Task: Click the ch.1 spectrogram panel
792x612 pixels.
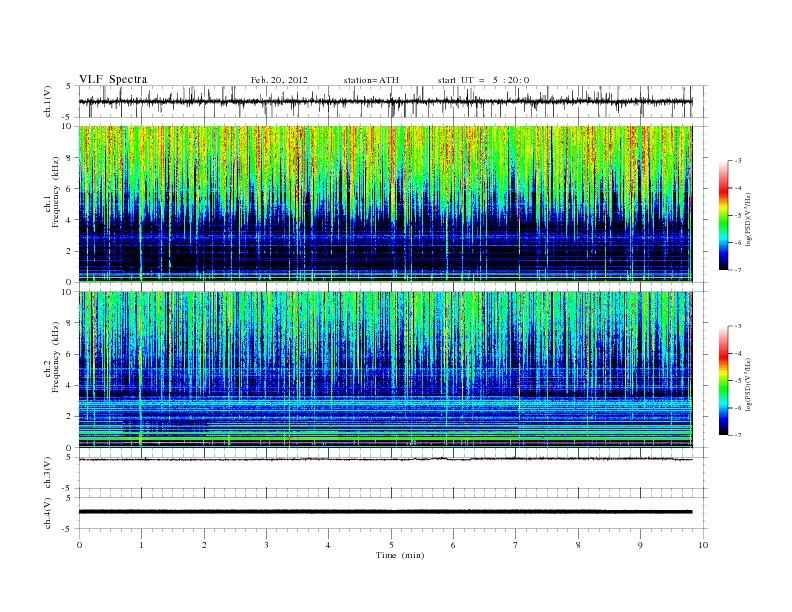Action: point(385,204)
